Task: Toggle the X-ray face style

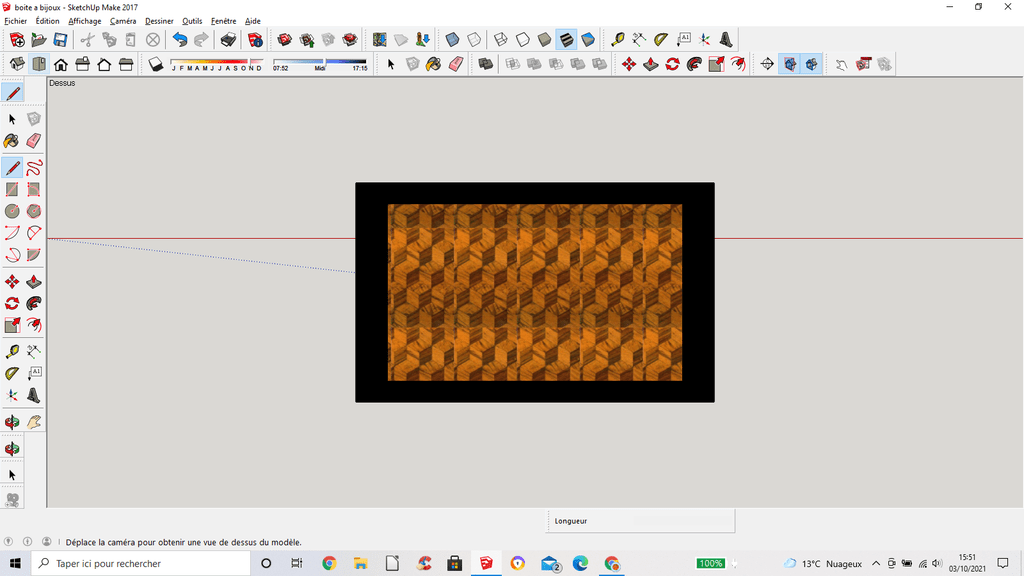Action: tap(452, 40)
